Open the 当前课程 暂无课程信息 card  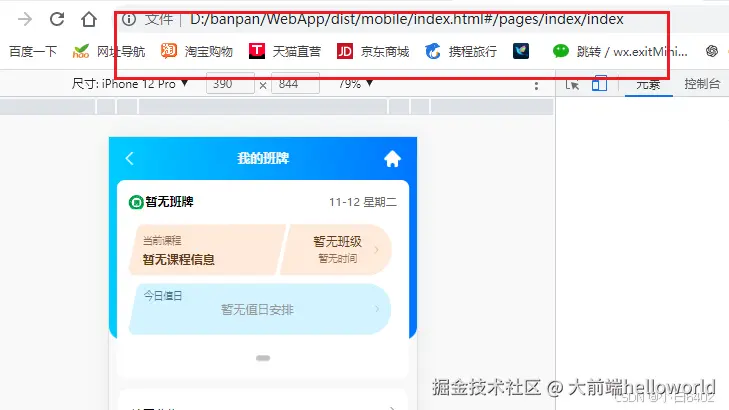tap(207, 250)
